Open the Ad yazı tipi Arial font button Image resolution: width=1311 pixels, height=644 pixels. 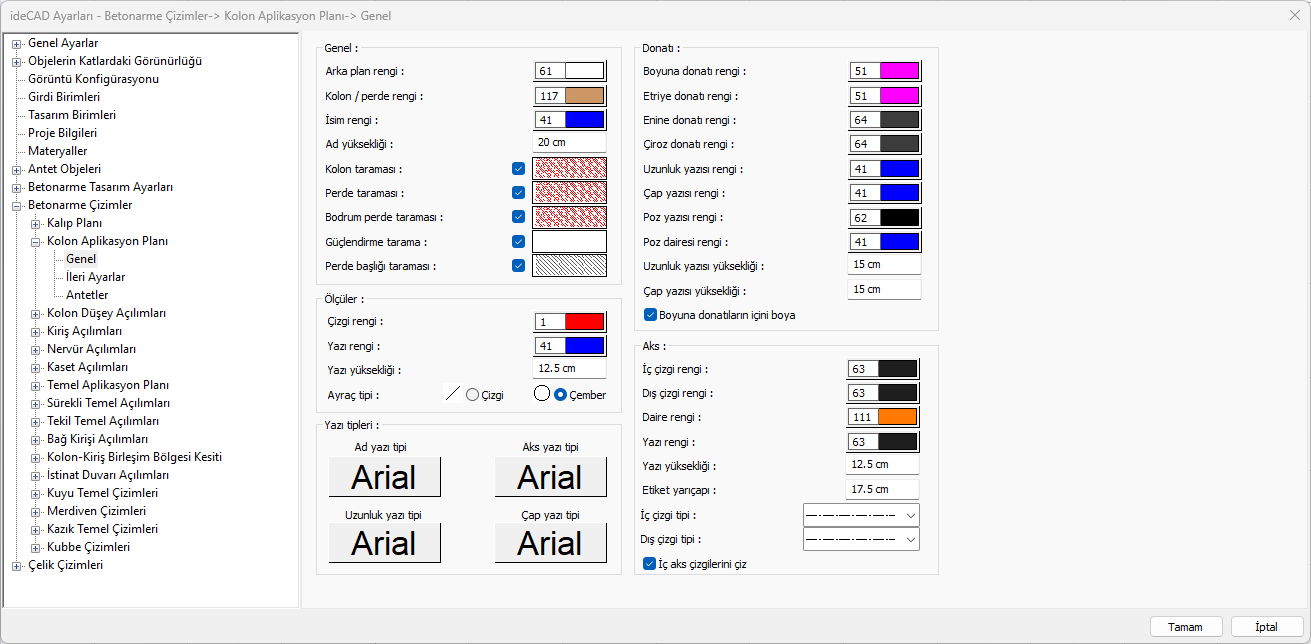coord(384,477)
